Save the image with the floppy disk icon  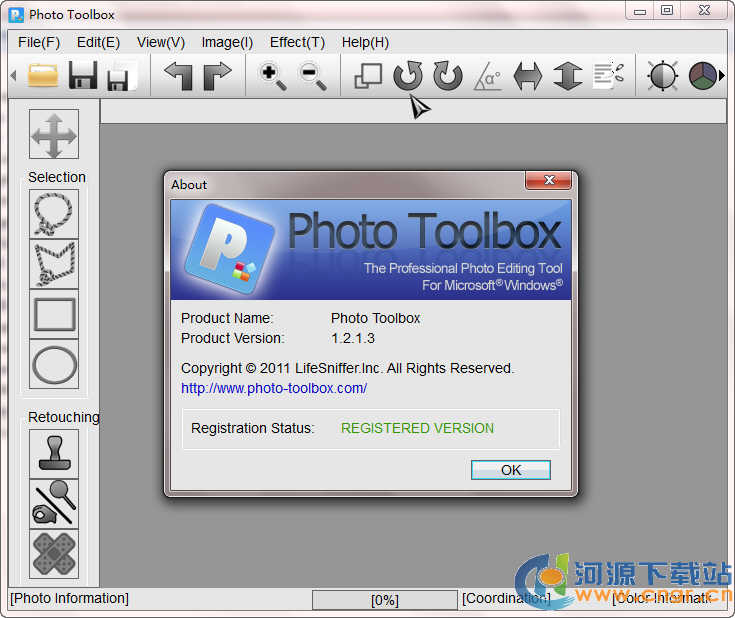83,75
